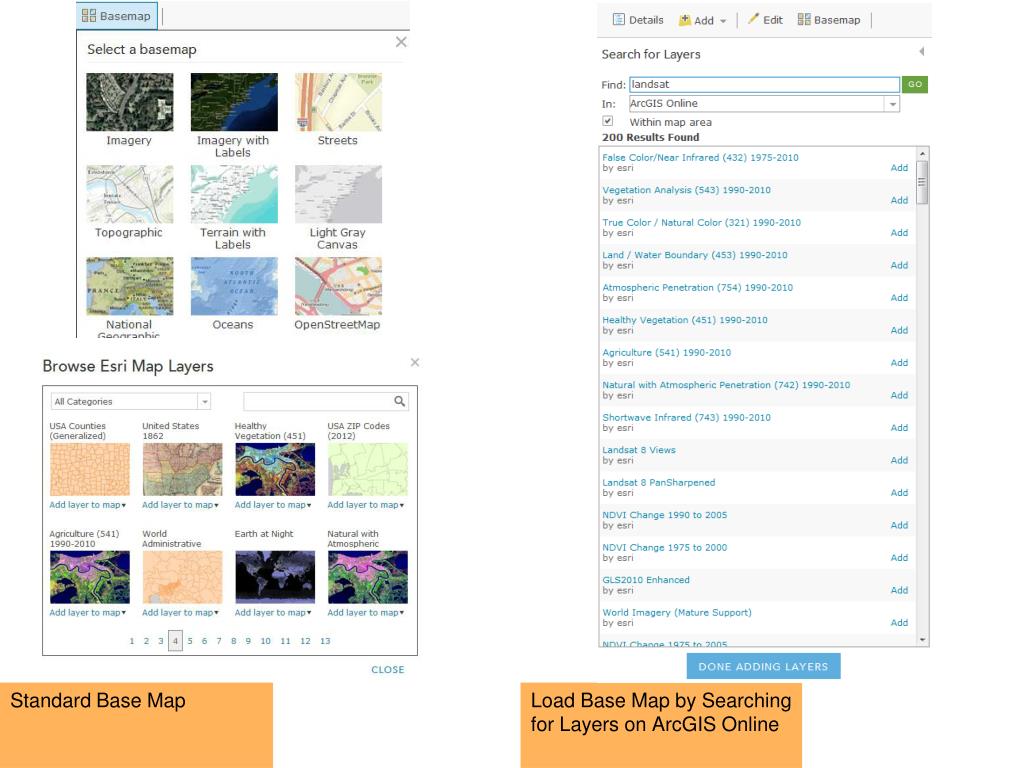Add the Atmospheric Penetration (754) layer

(x=899, y=298)
